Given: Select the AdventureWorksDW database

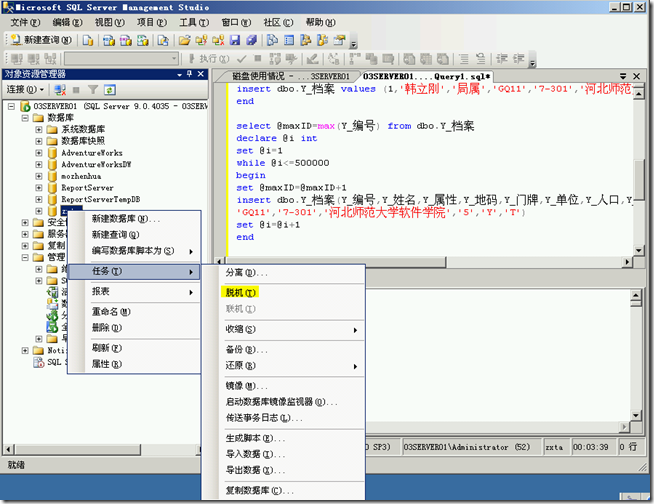Looking at the screenshot, I should (96, 164).
